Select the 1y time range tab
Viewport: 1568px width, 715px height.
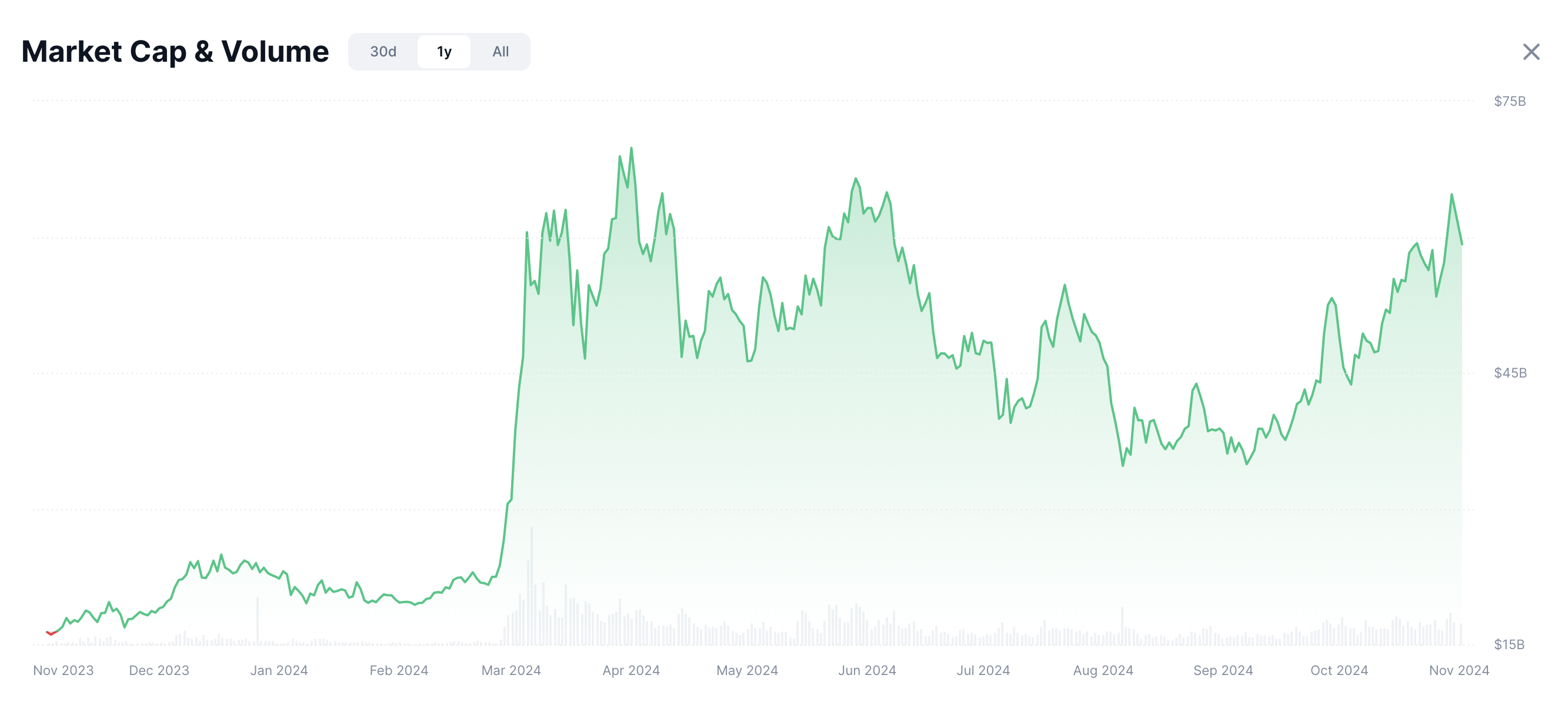coord(443,52)
